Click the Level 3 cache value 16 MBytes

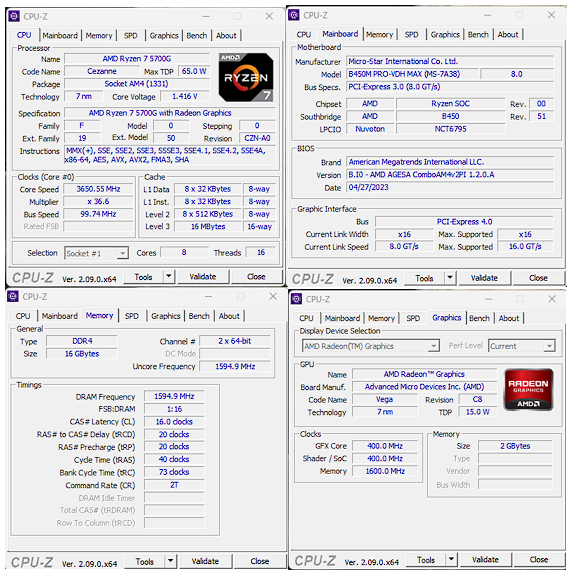[208, 227]
